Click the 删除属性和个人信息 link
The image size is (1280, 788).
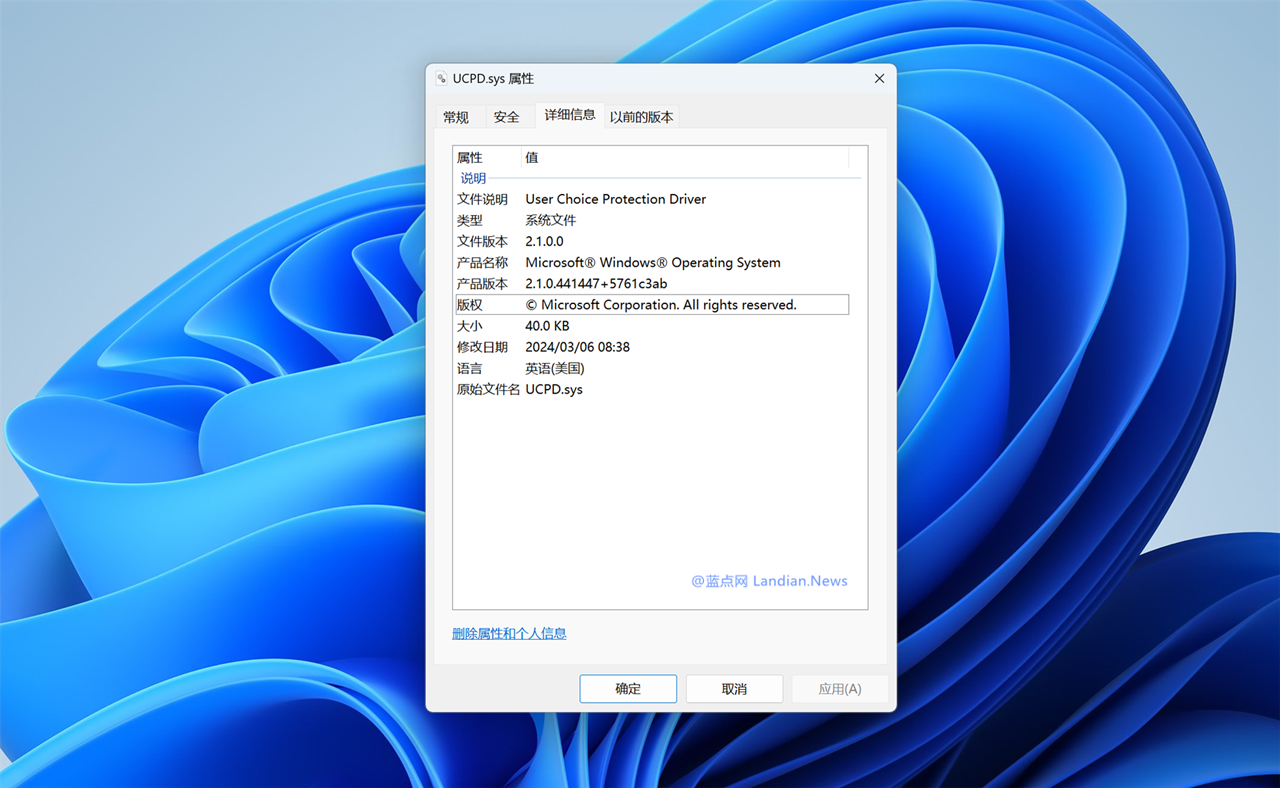tap(509, 633)
